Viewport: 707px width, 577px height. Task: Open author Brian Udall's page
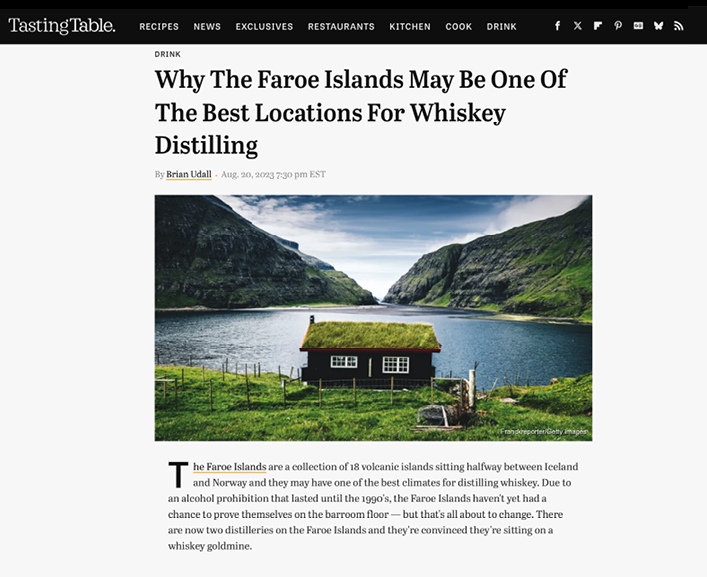[188, 174]
